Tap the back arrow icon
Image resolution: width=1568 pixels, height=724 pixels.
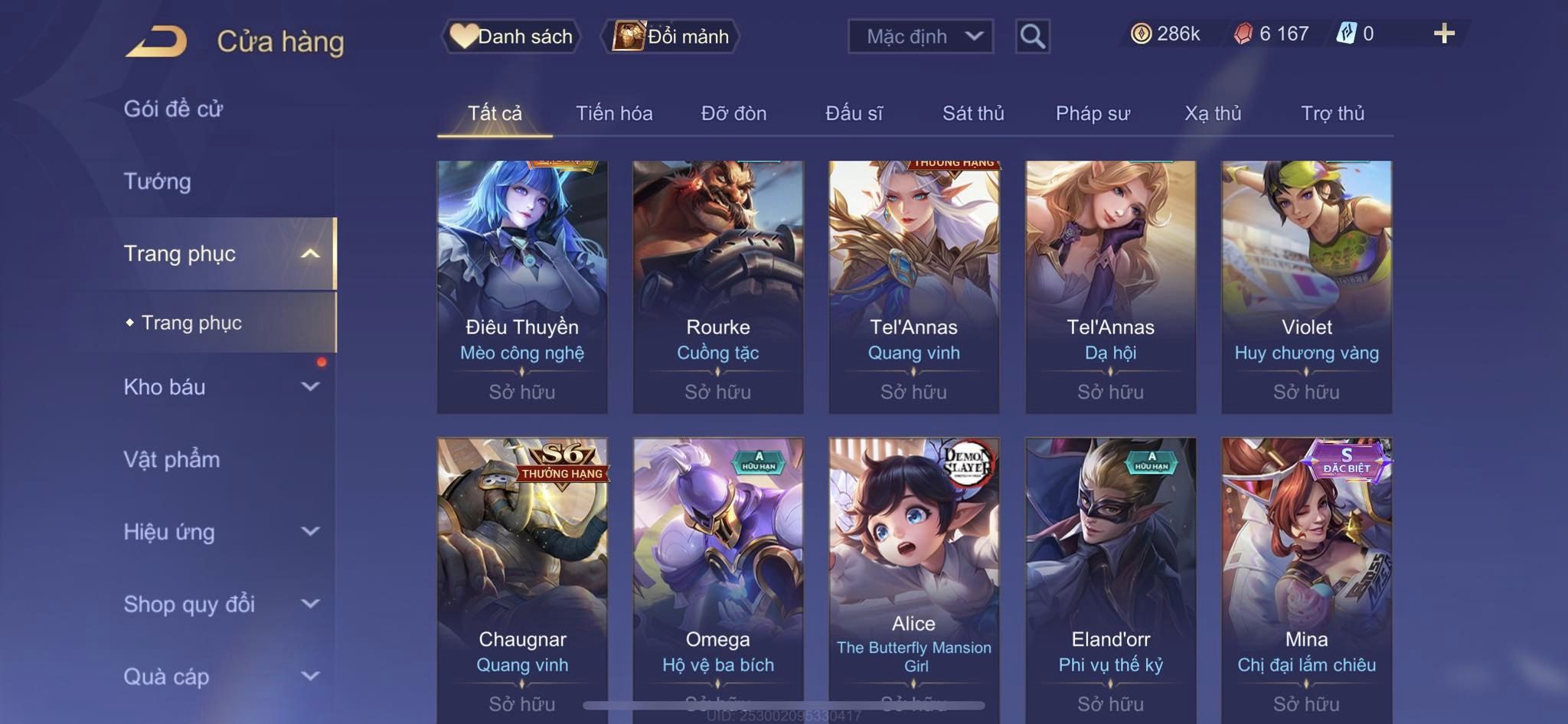coord(156,41)
